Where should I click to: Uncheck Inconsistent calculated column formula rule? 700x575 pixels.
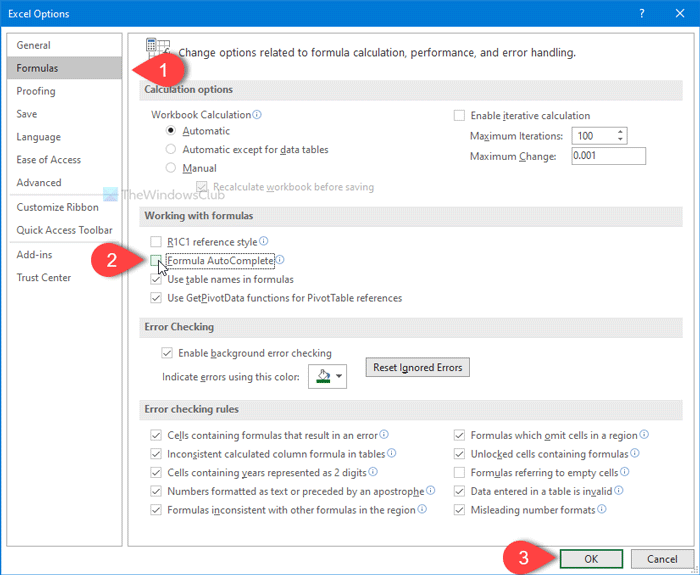coord(156,454)
